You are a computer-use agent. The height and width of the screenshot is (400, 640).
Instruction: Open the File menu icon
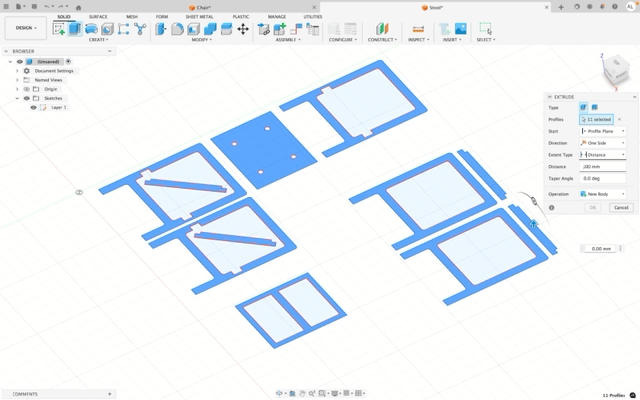(20, 7)
